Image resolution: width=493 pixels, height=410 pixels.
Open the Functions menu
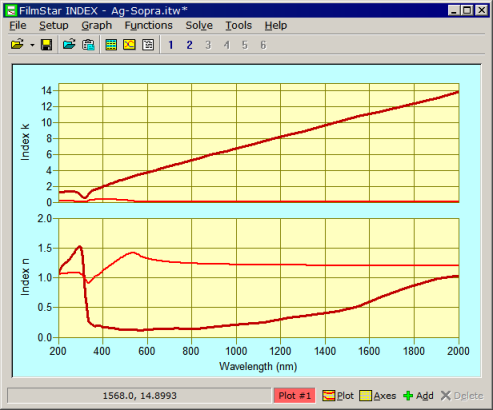click(149, 25)
